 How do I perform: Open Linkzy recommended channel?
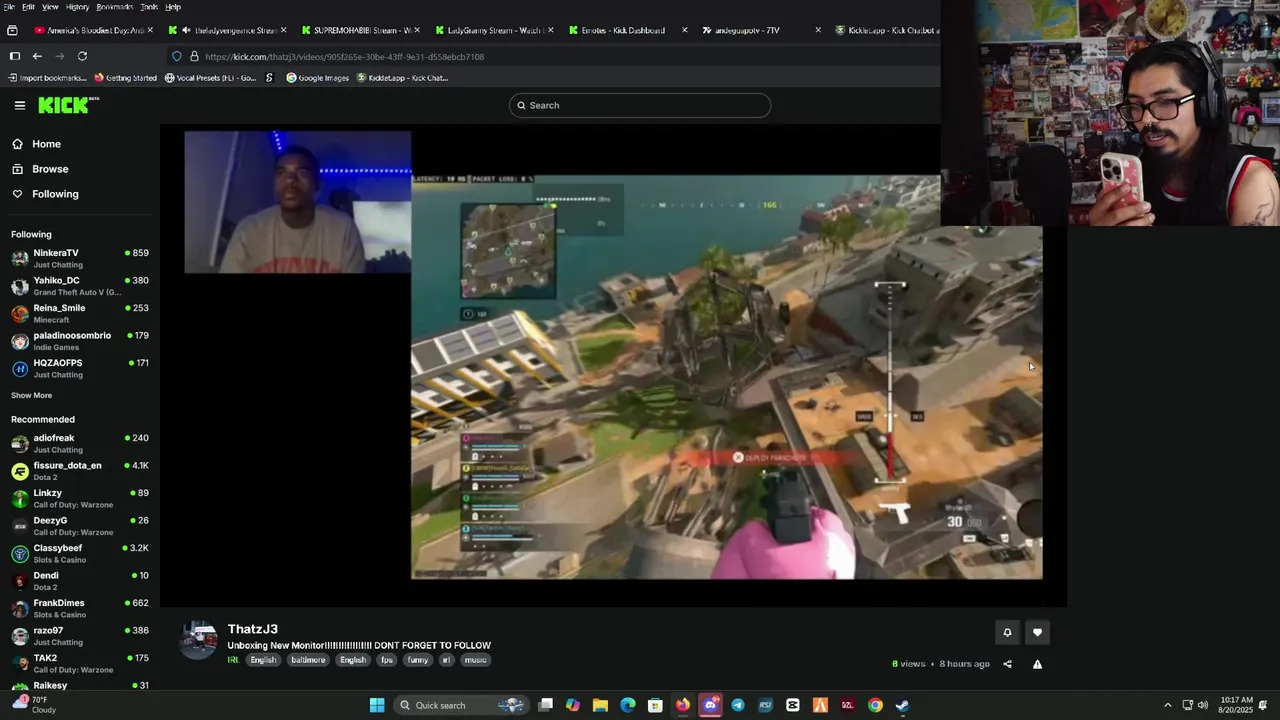[x=80, y=498]
